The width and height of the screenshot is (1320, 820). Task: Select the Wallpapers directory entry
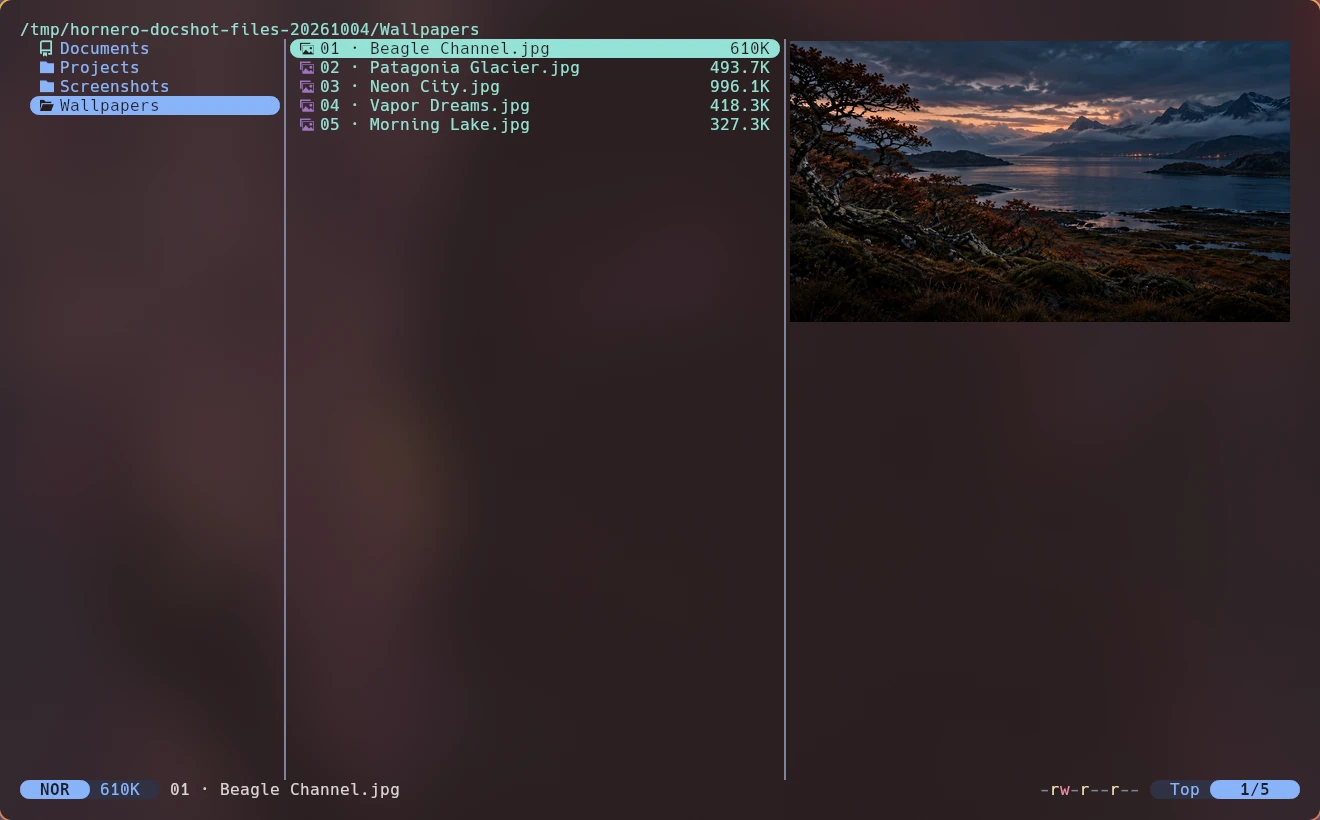tap(155, 105)
